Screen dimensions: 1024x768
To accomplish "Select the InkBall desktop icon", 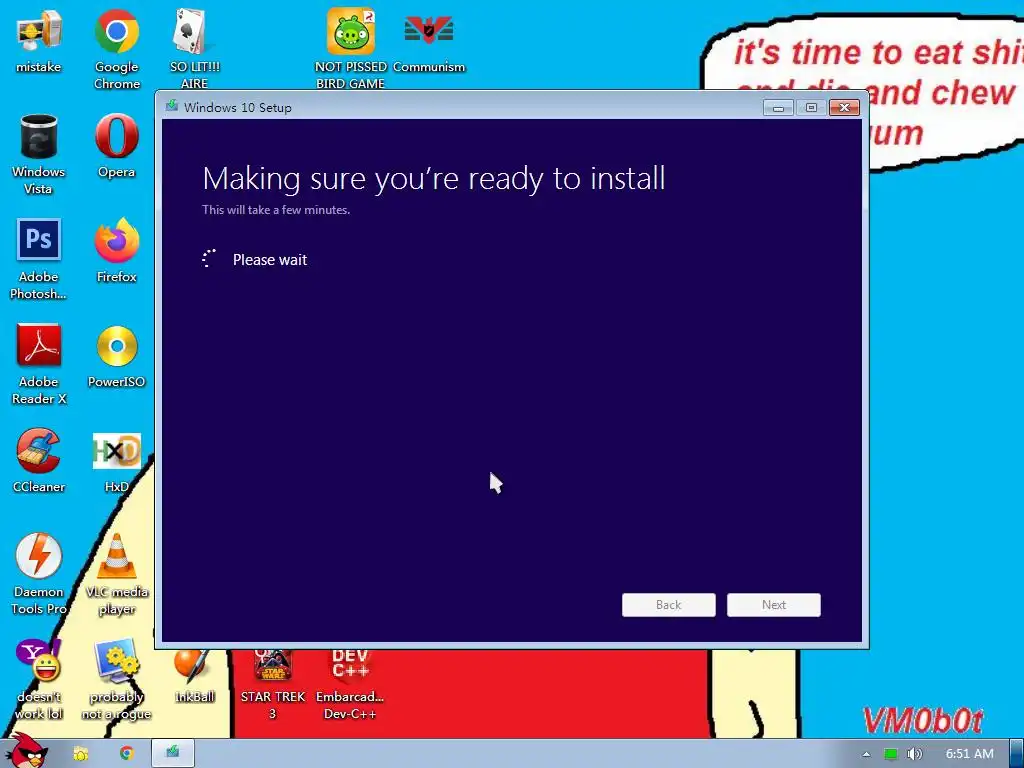I will (194, 676).
